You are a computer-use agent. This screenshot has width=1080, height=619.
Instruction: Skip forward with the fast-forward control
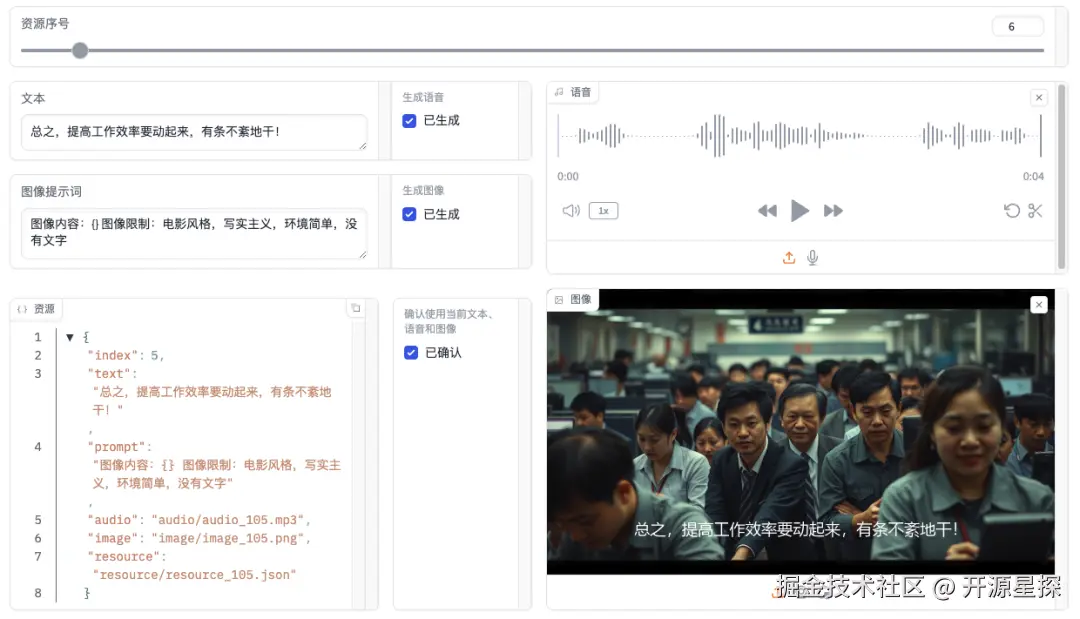click(x=832, y=210)
